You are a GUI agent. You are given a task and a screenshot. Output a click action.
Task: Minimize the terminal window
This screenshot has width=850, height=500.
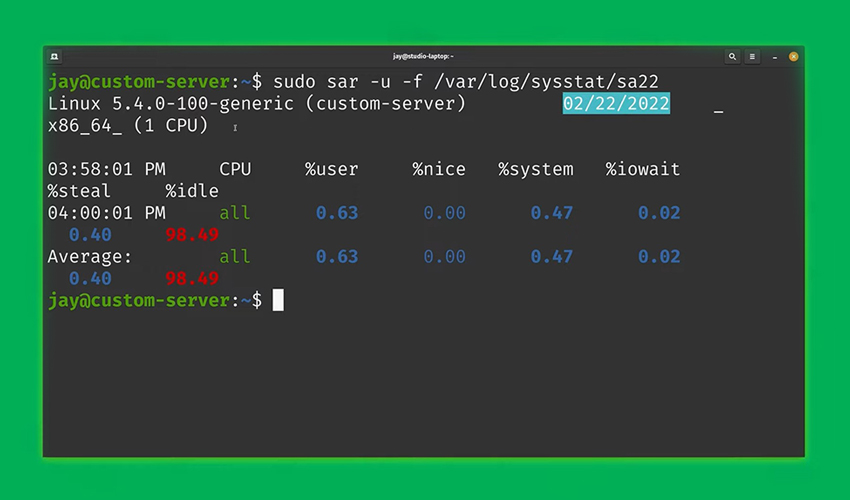pyautogui.click(x=774, y=57)
